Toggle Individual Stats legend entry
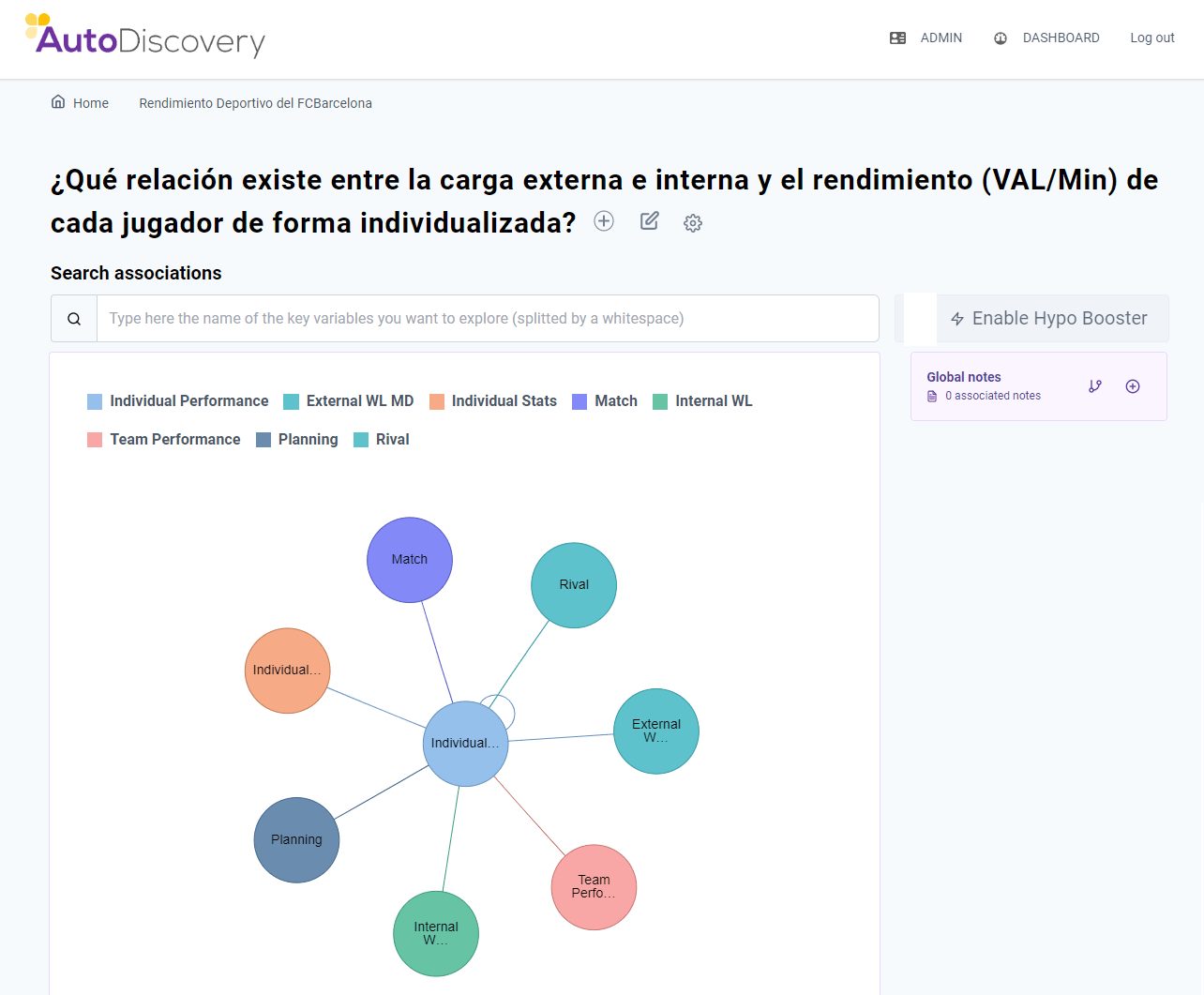The width and height of the screenshot is (1204, 995). point(493,401)
